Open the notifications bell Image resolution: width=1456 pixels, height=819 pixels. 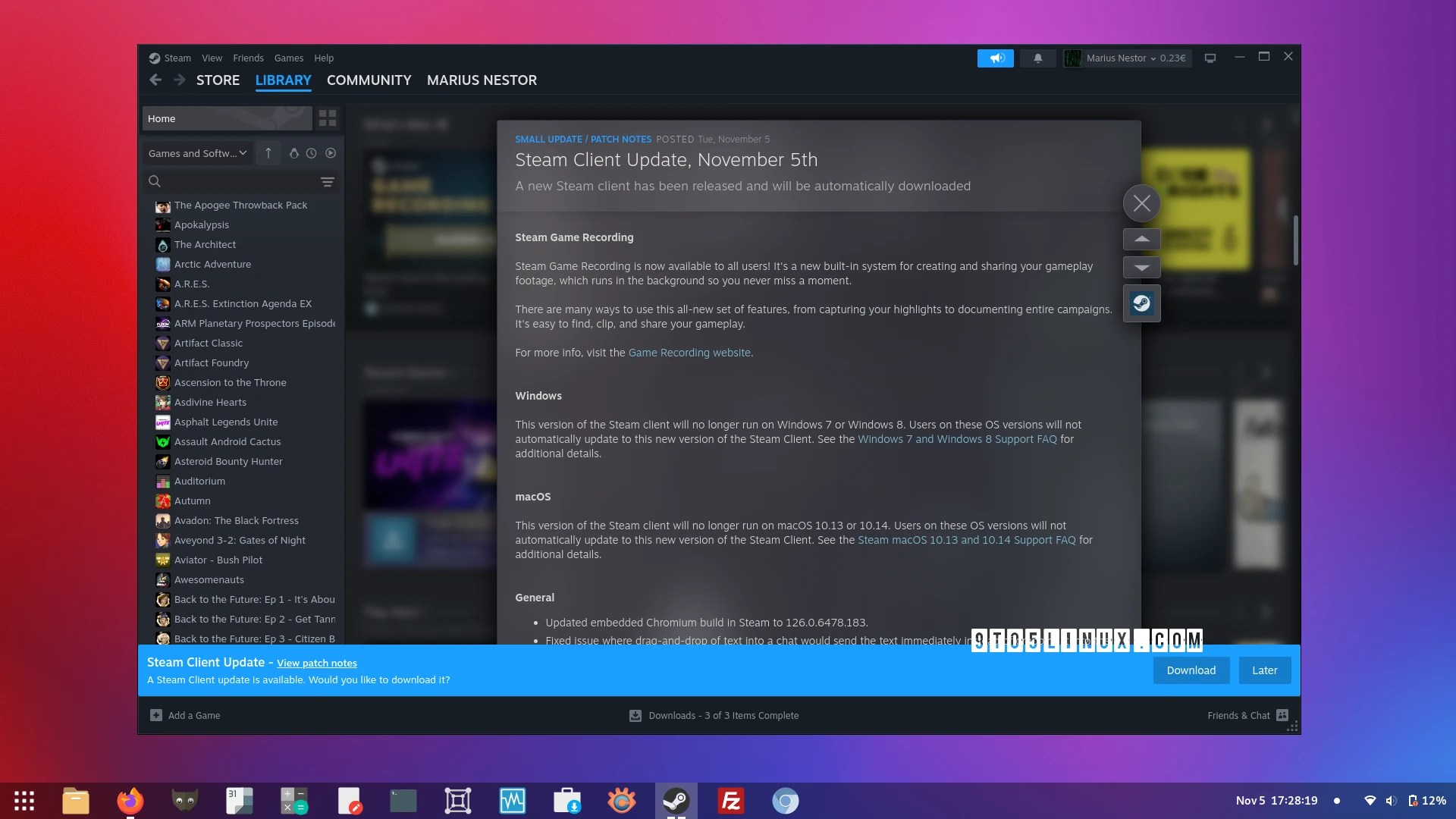click(x=1037, y=58)
